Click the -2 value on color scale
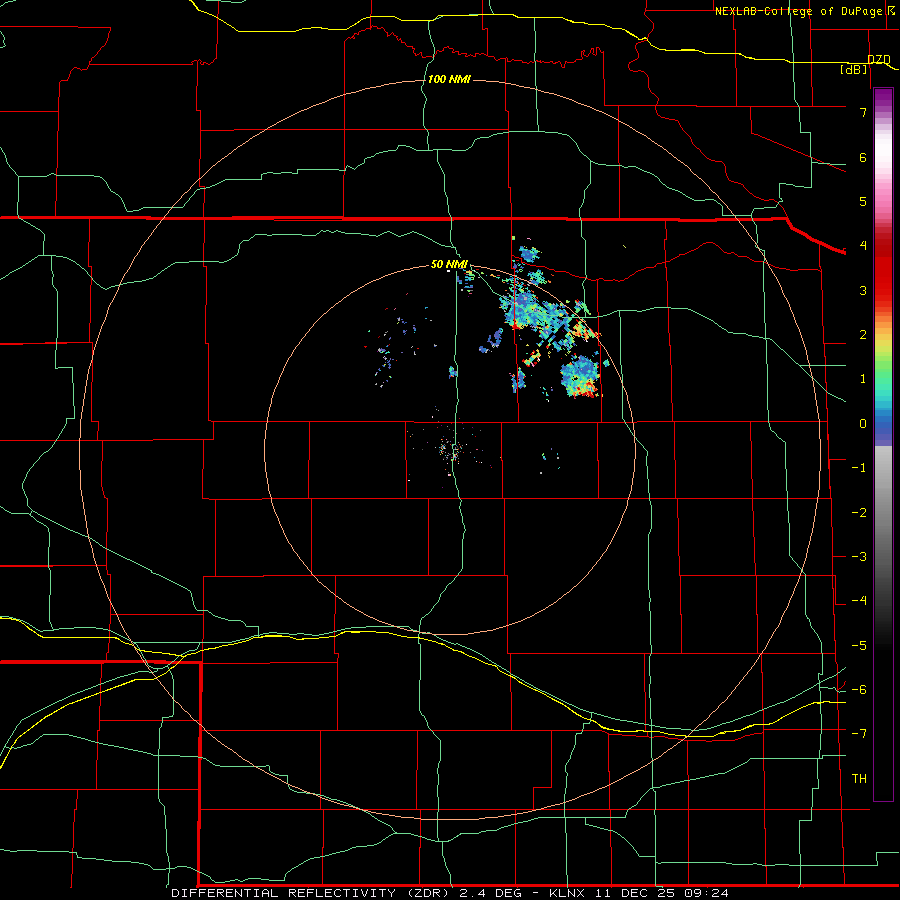The image size is (900, 900). 859,513
